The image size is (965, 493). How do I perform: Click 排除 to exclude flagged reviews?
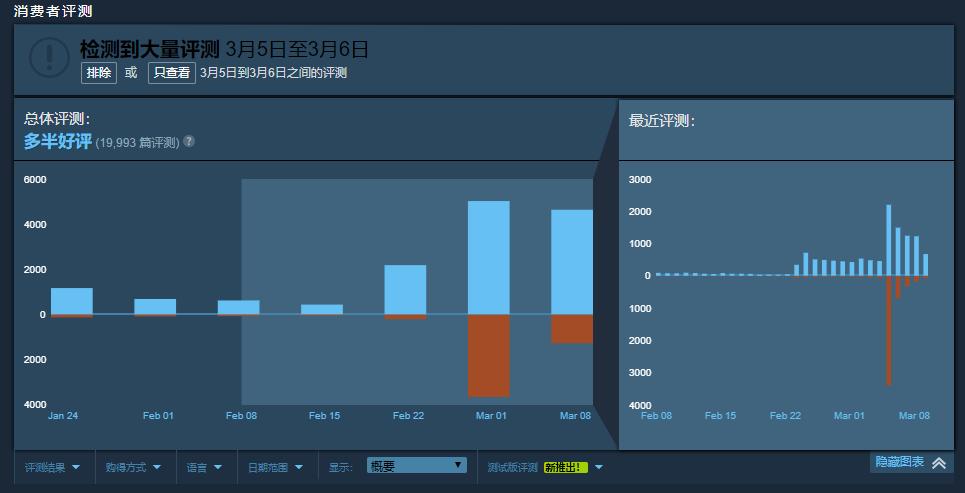(98, 73)
